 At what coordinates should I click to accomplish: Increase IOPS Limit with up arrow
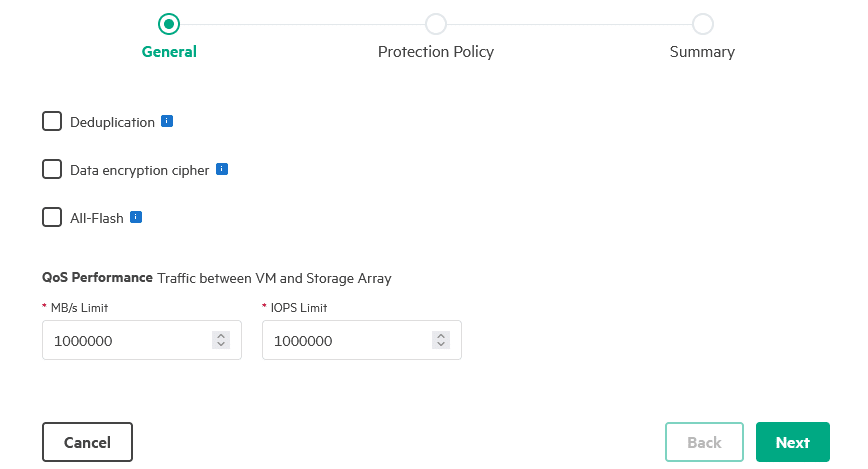pos(441,336)
